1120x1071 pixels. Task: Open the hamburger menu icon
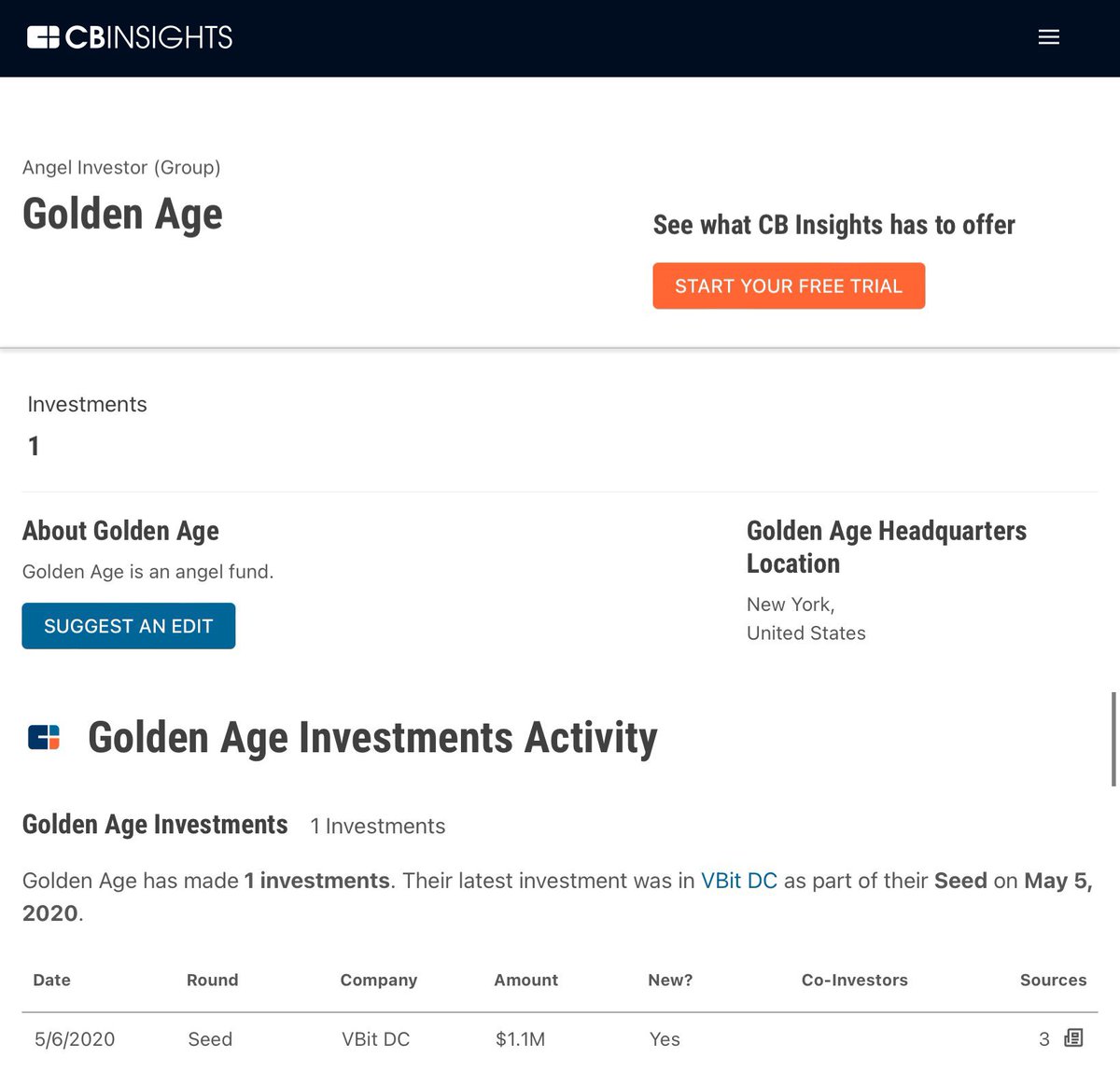(x=1049, y=37)
